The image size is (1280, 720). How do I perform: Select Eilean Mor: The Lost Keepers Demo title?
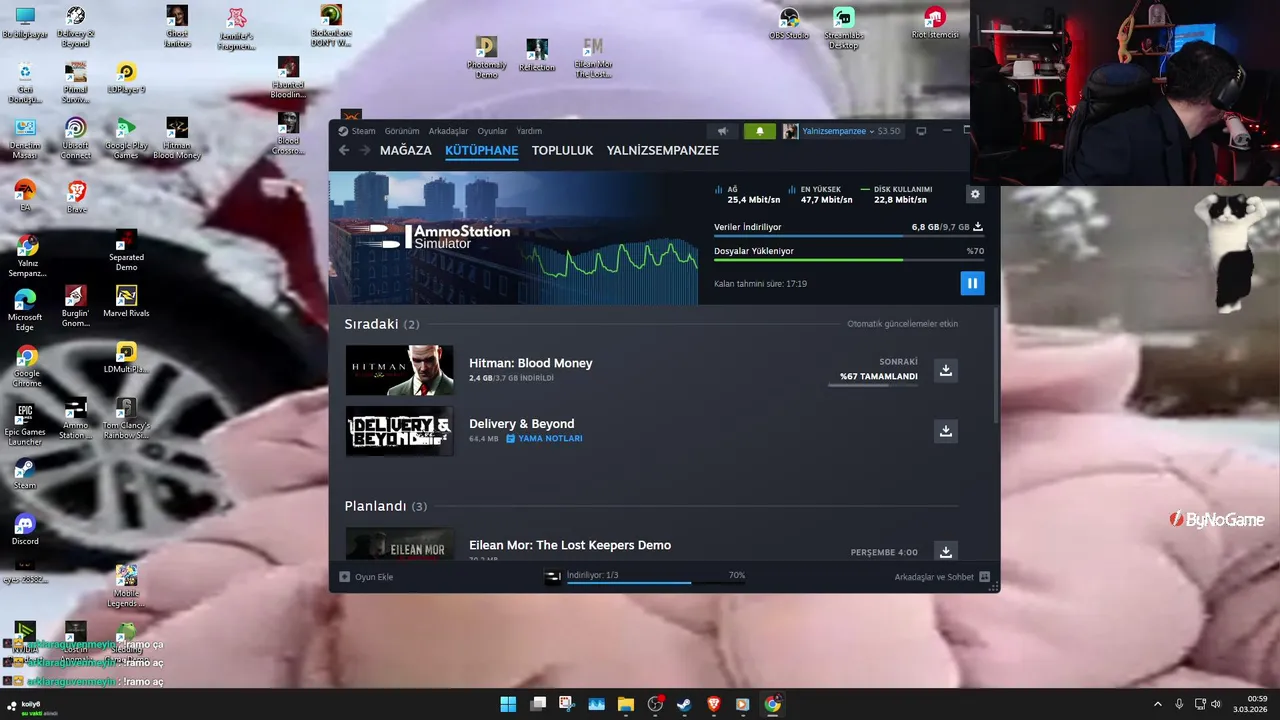pos(570,545)
